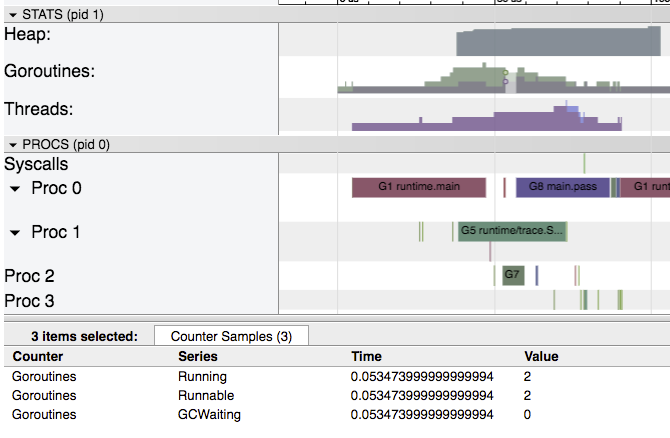Click the Goroutines counter graph
Screen dimensions: 670x438
[x=504, y=80]
